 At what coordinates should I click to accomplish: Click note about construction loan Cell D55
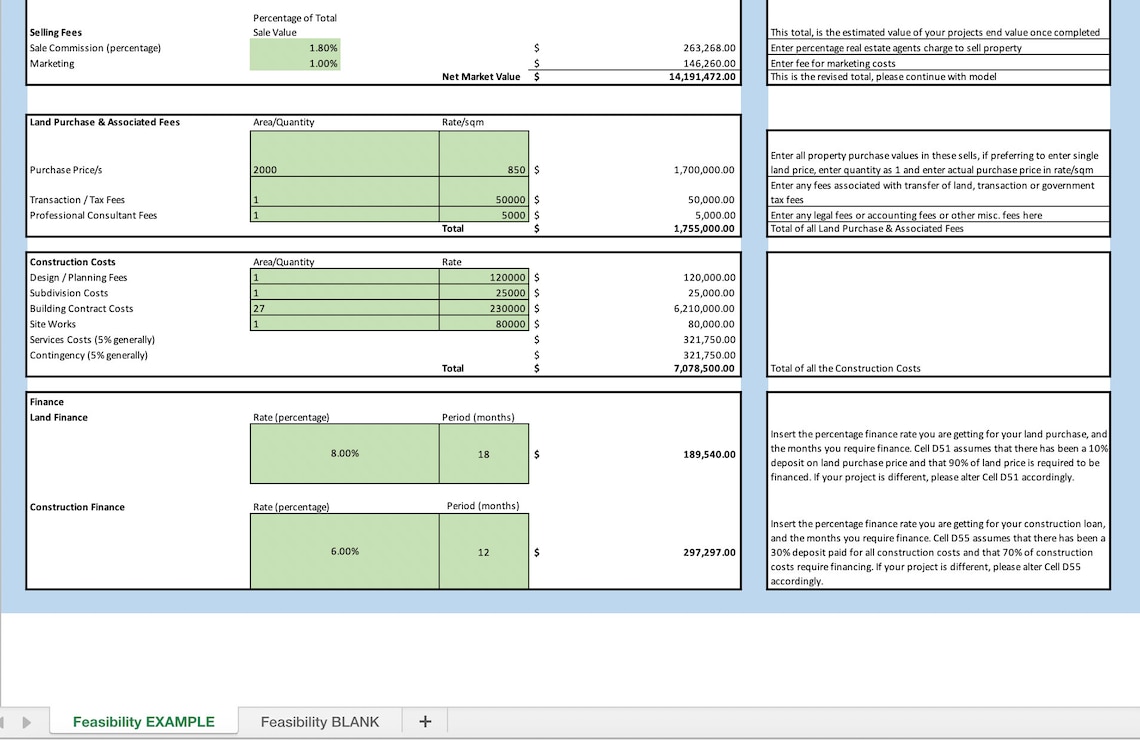pos(939,552)
